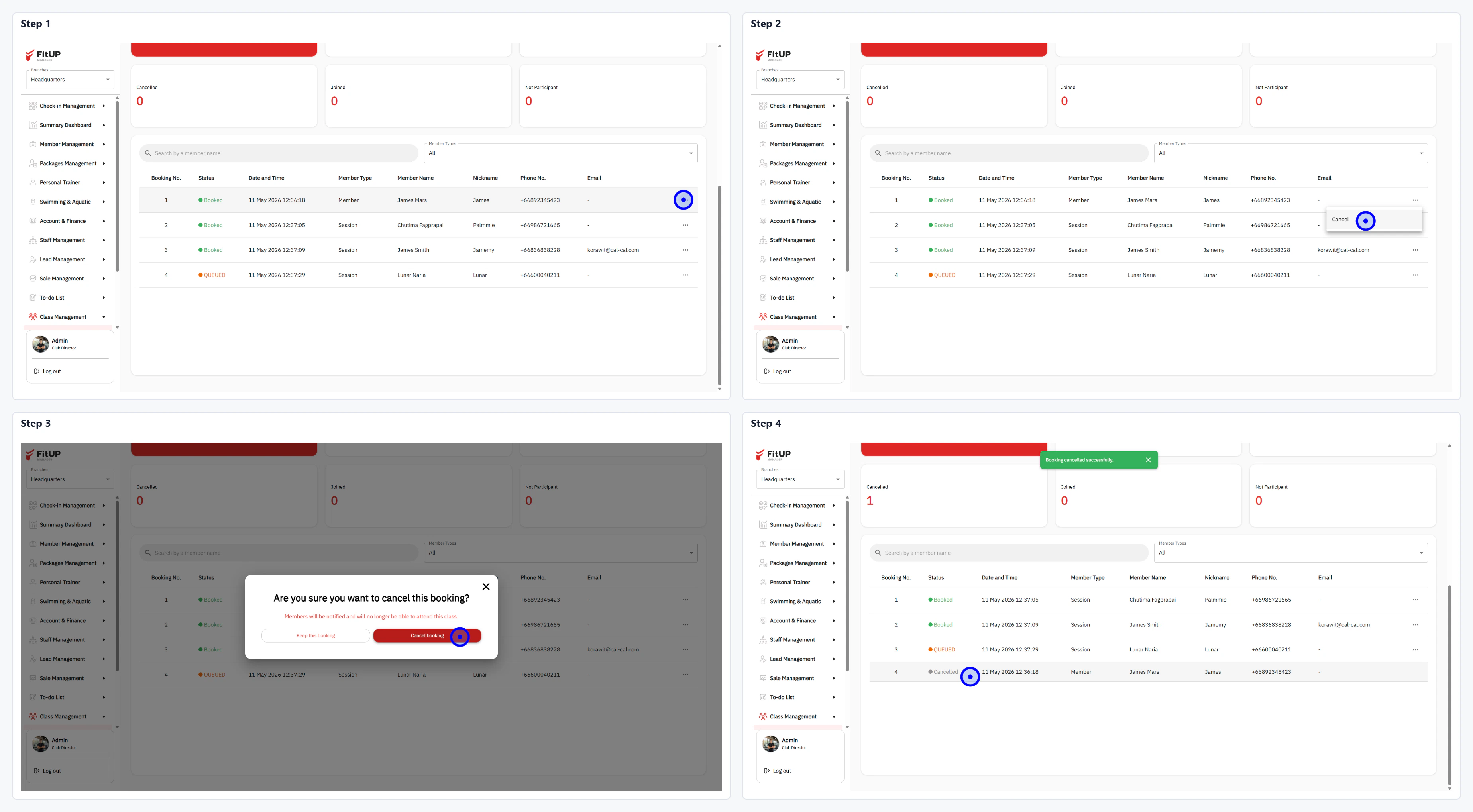
Task: Click the Log out icon in Step 4
Action: (767, 771)
